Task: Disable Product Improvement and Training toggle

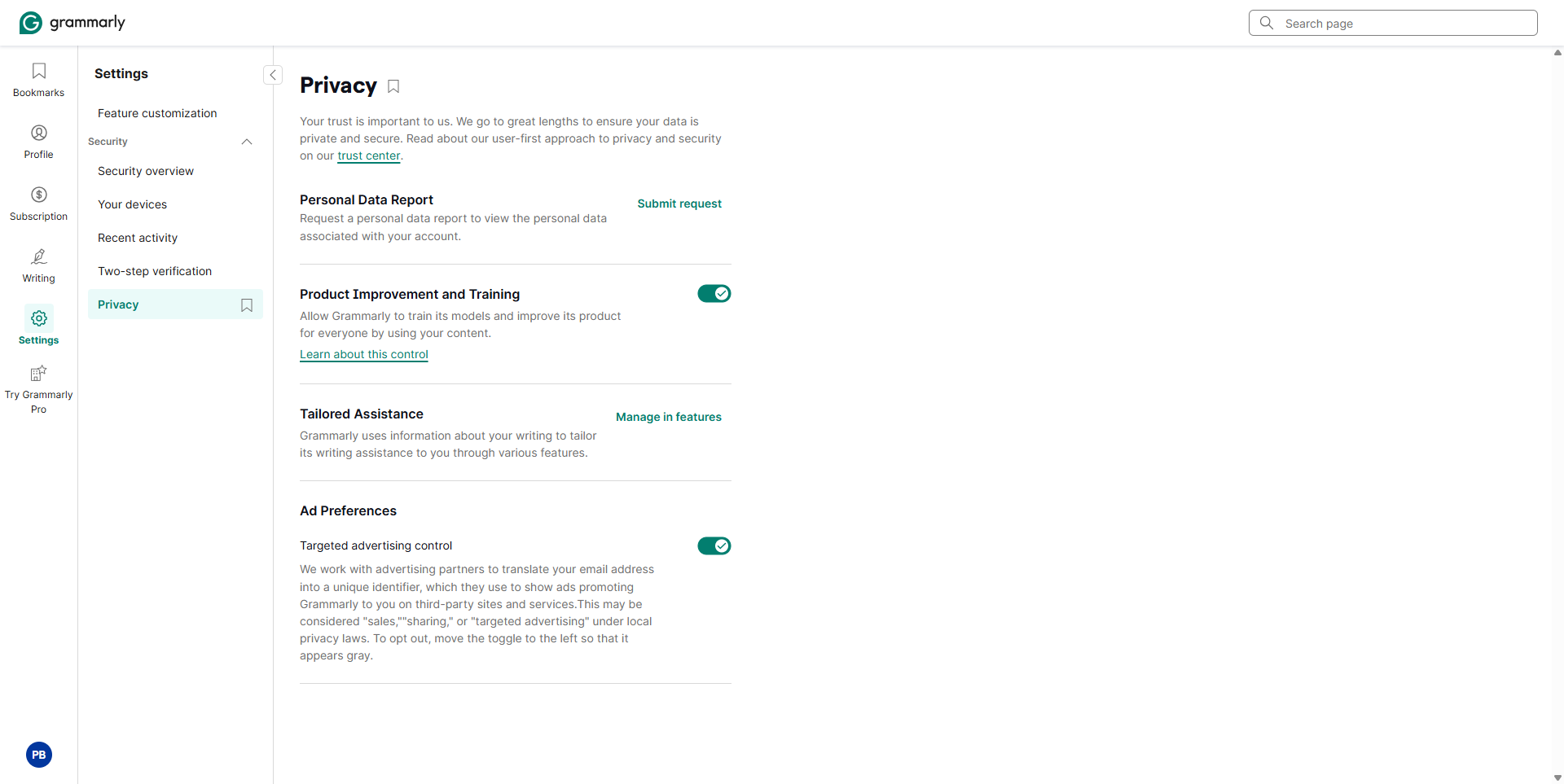Action: (x=714, y=294)
